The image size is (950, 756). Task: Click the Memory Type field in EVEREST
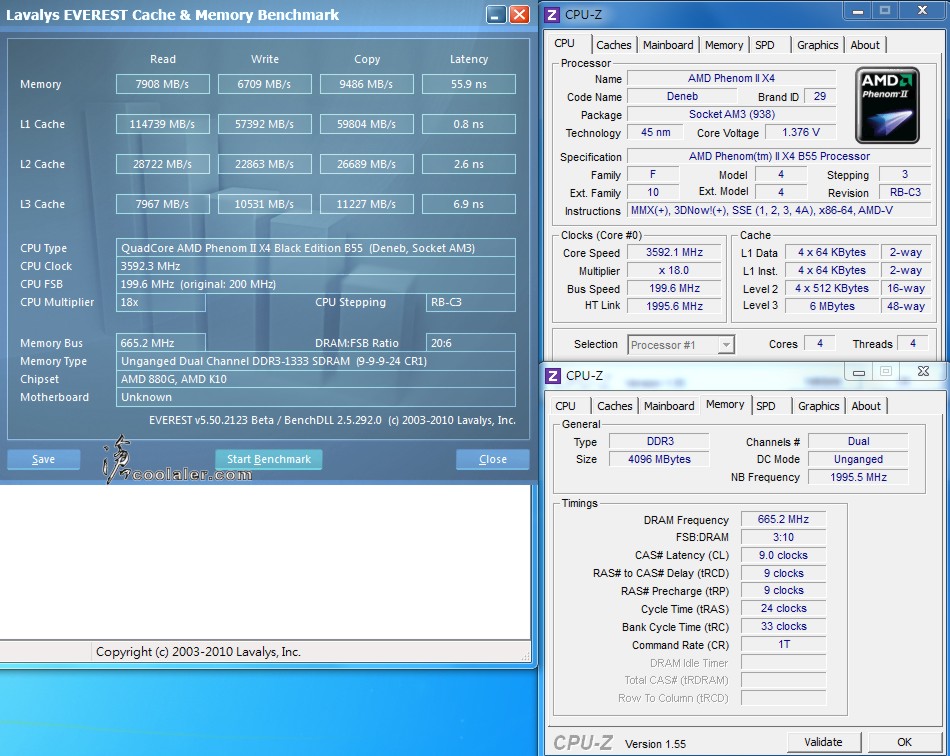(316, 361)
